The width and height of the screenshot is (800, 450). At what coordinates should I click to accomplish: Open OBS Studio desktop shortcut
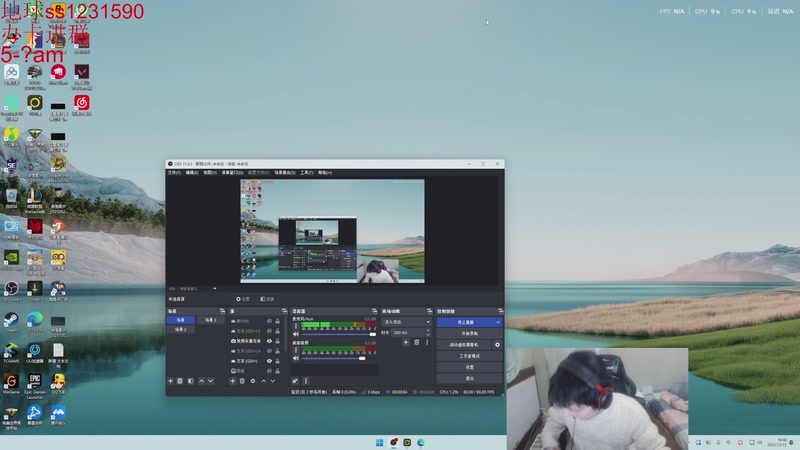[11, 291]
